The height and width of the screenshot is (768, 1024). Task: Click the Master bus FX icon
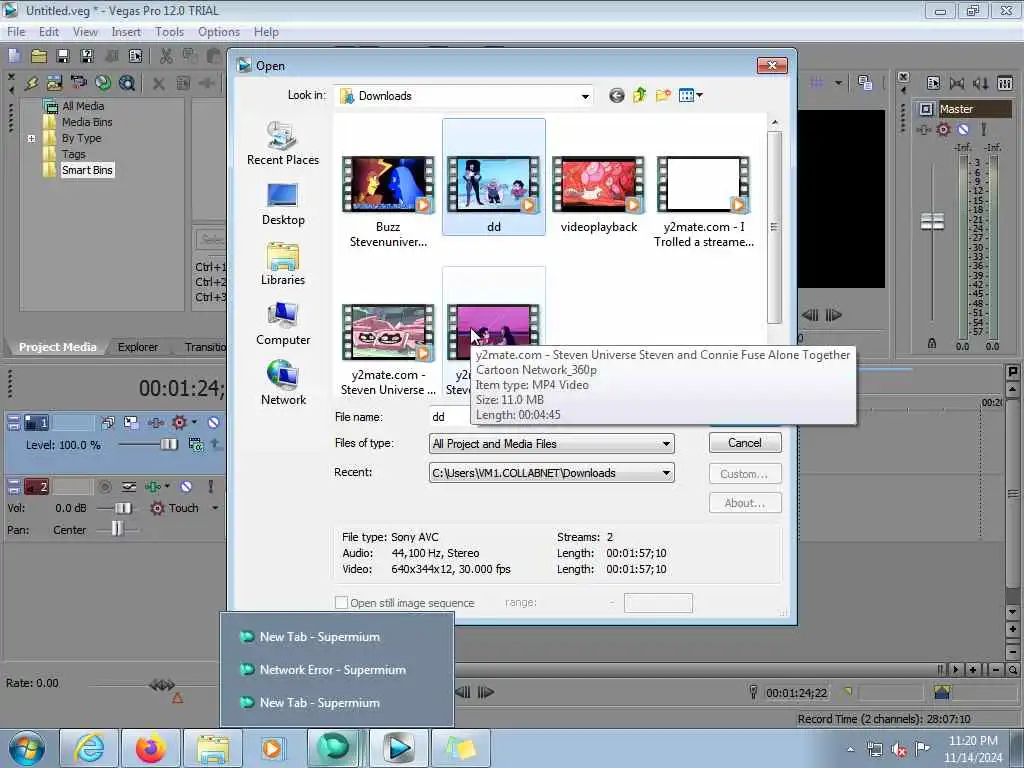tap(923, 129)
